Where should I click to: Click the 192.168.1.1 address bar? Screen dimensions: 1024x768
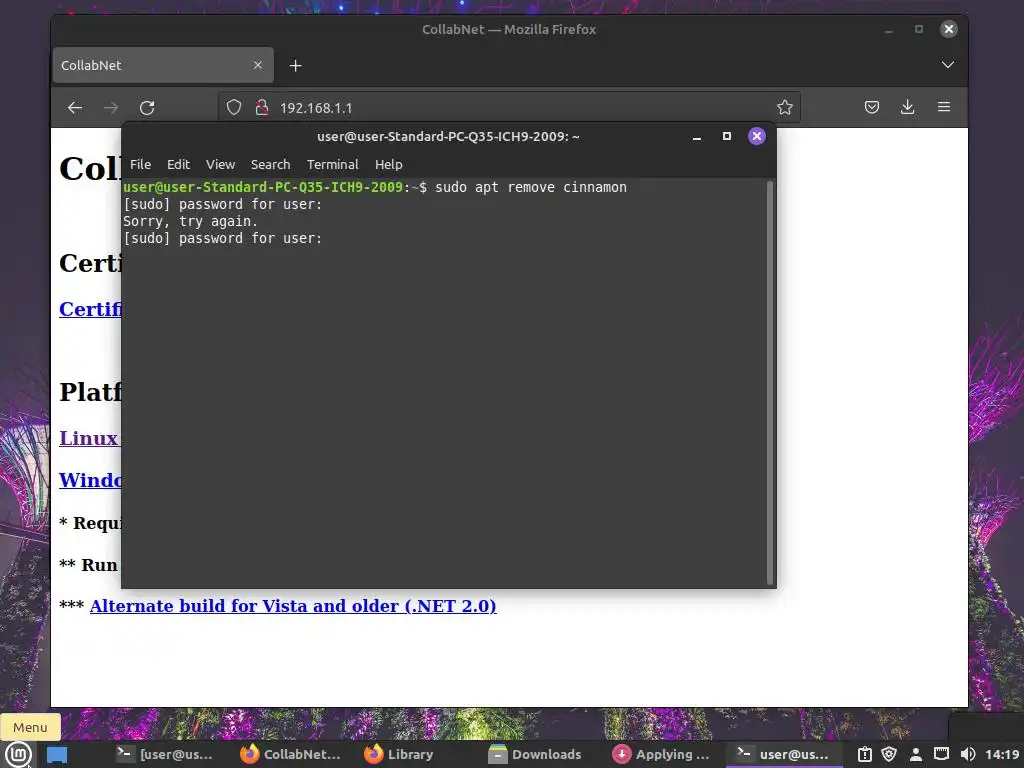coord(509,108)
